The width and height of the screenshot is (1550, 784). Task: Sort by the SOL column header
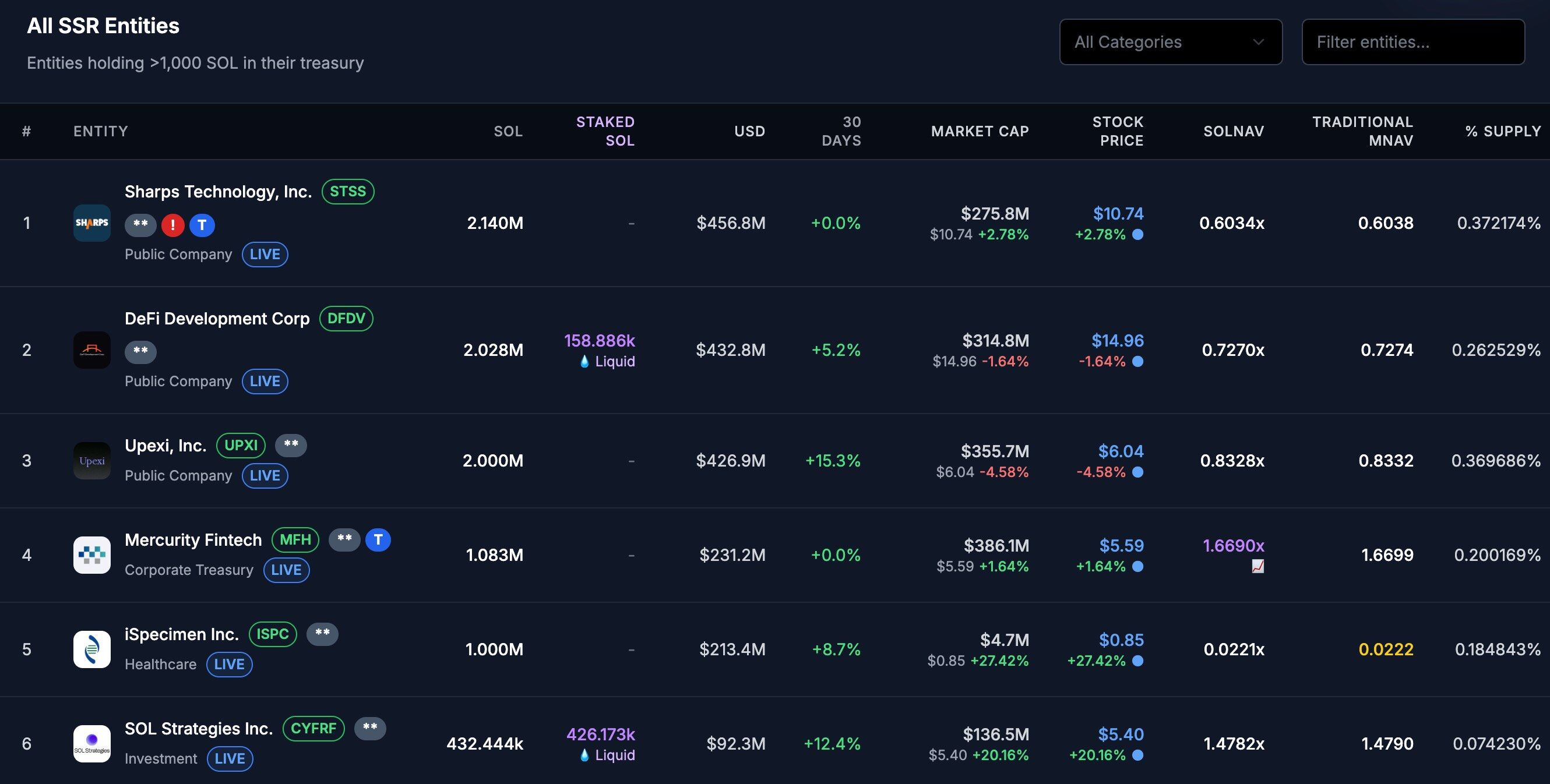(508, 131)
